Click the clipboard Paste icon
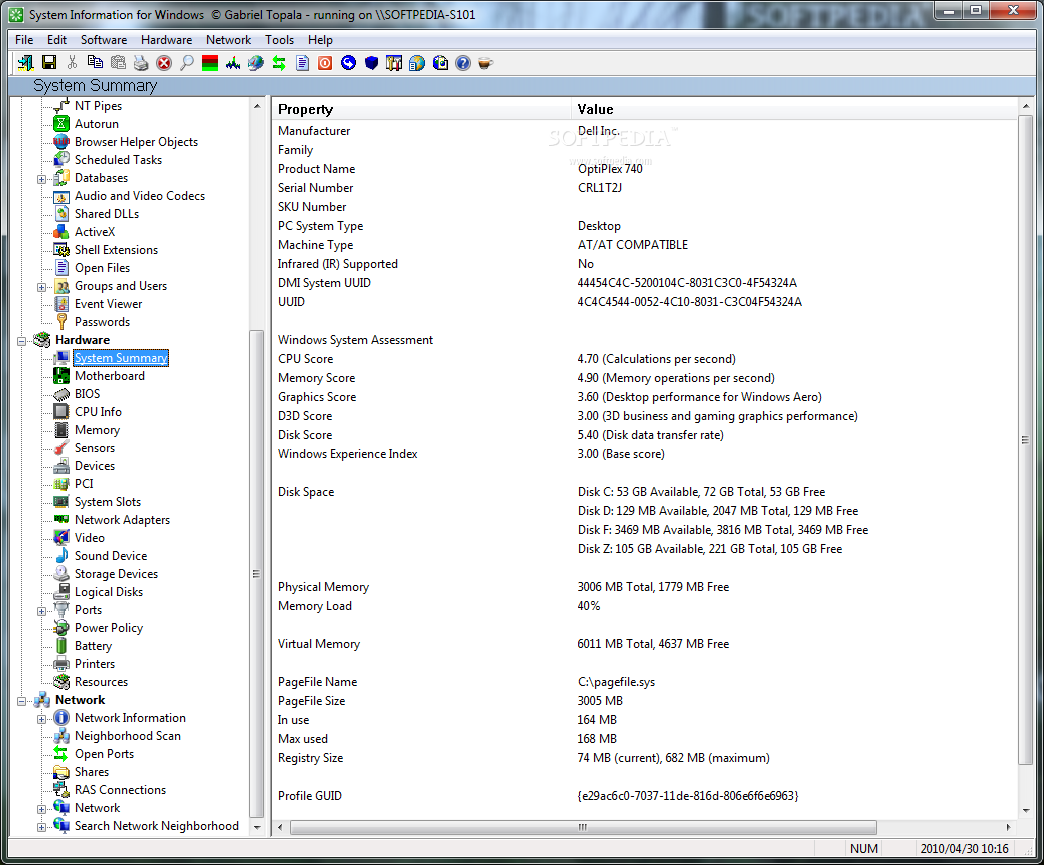The height and width of the screenshot is (865, 1044). pos(118,63)
